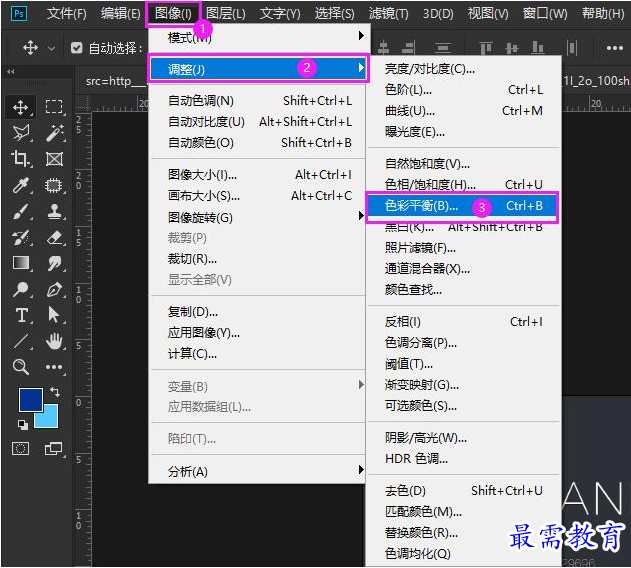This screenshot has width=631, height=568.
Task: Expand the 模式(M) submenu
Action: coord(257,37)
